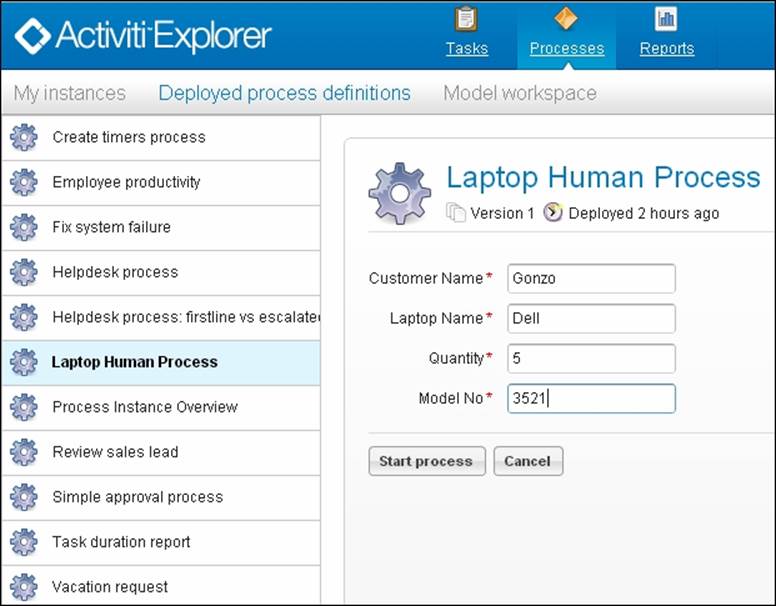Image resolution: width=776 pixels, height=606 pixels.
Task: Click gear icon beside Helpdesk process
Action: click(24, 272)
